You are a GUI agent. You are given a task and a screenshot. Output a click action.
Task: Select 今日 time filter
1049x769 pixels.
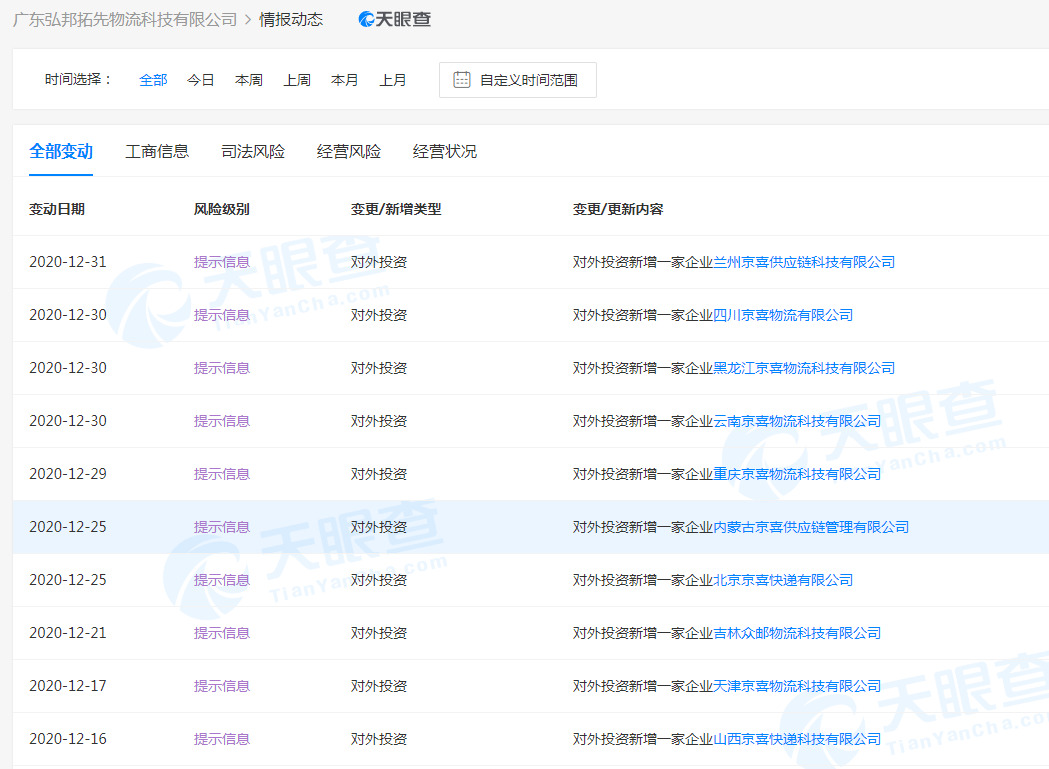coord(201,80)
